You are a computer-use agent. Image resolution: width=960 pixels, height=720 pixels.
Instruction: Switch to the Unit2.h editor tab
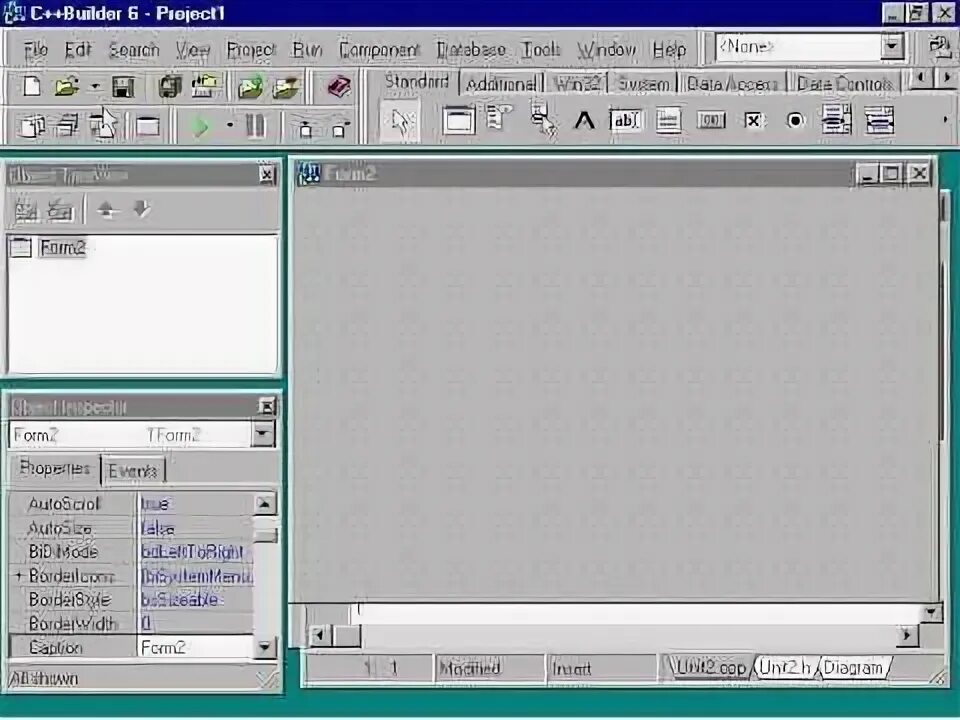pyautogui.click(x=784, y=667)
